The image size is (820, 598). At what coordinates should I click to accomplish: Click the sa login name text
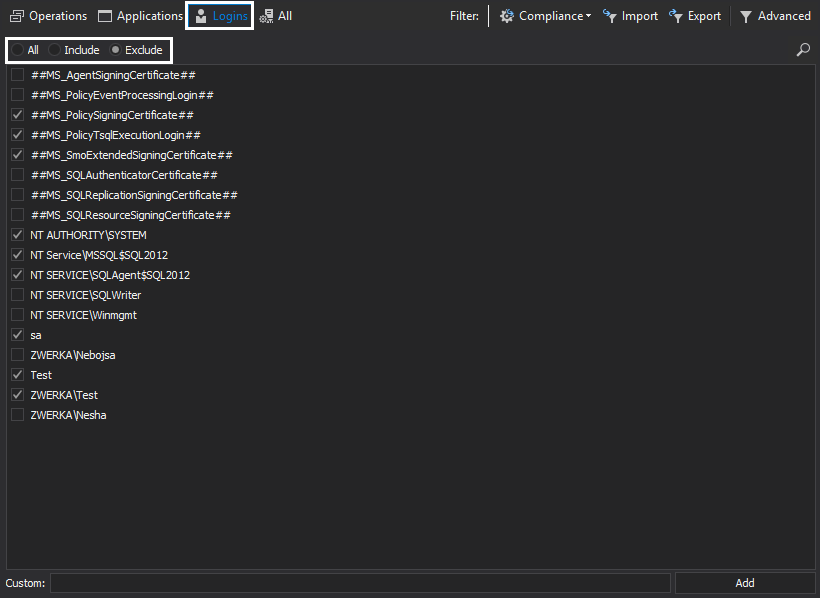(x=36, y=335)
